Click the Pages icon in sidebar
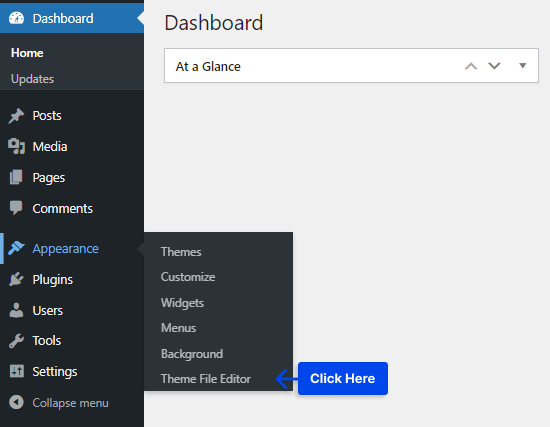Image resolution: width=550 pixels, height=427 pixels. (16, 177)
